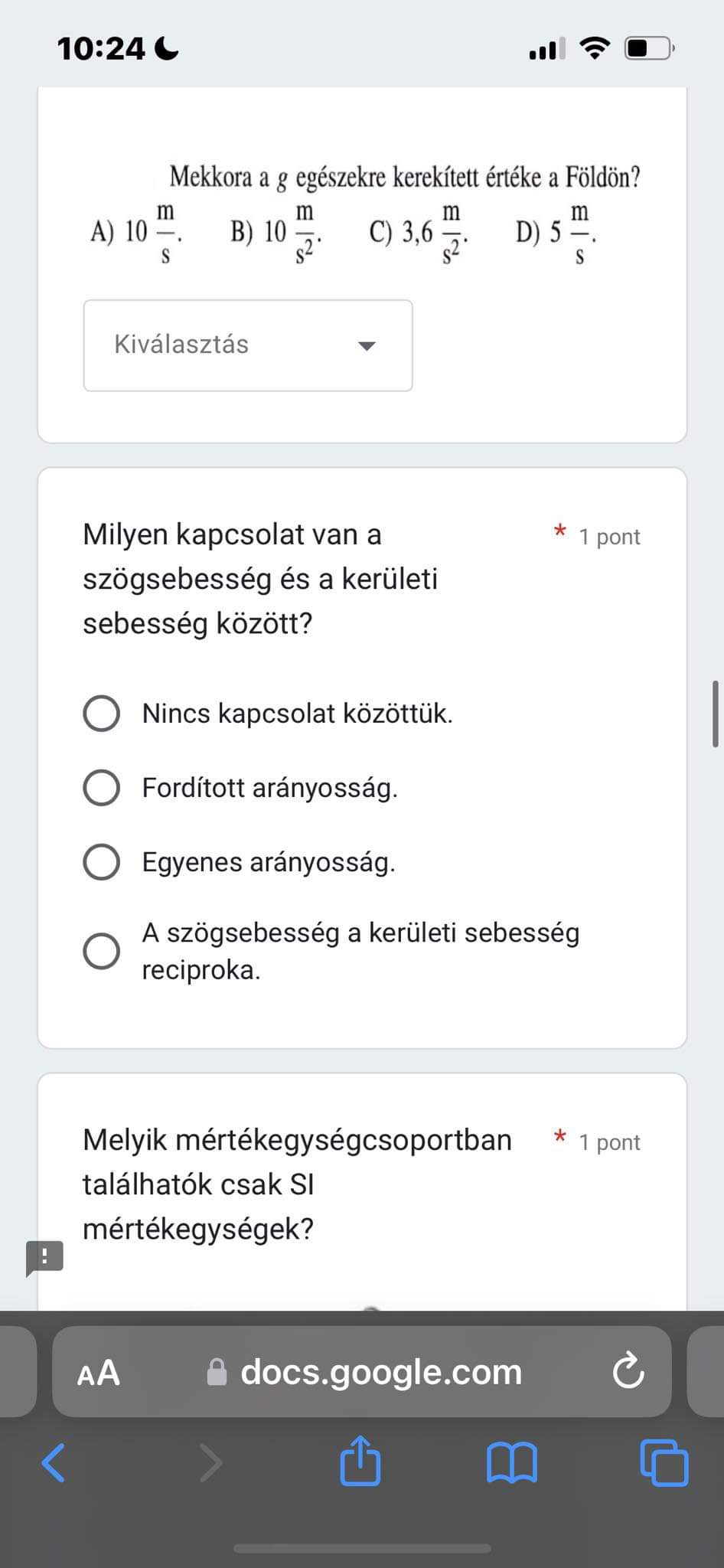This screenshot has width=724, height=1568.
Task: Choose "Fordított arányosság." radio button
Action: (101, 788)
